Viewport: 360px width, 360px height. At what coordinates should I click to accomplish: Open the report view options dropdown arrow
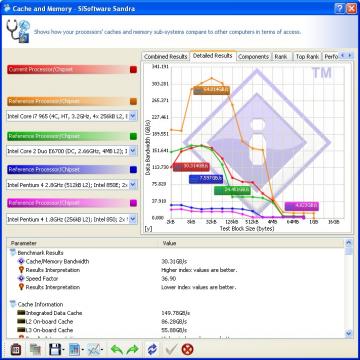[x=82, y=350]
